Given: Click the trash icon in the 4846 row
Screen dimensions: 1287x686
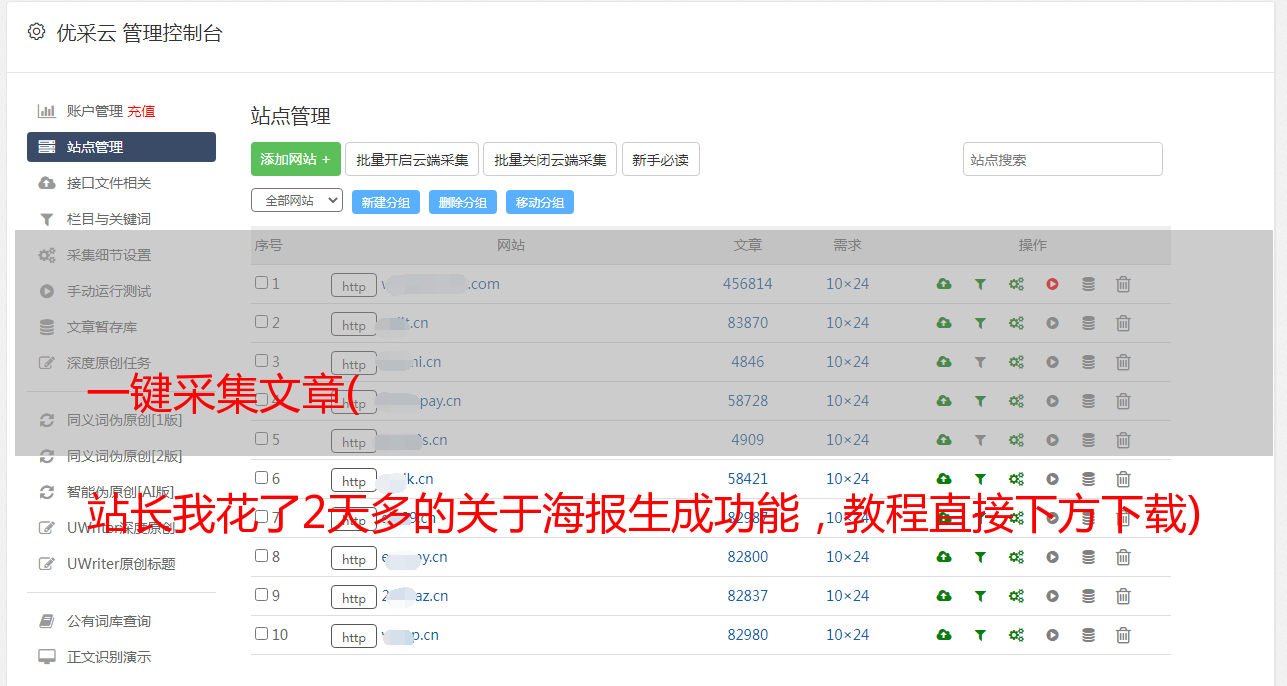Looking at the screenshot, I should tap(1123, 362).
